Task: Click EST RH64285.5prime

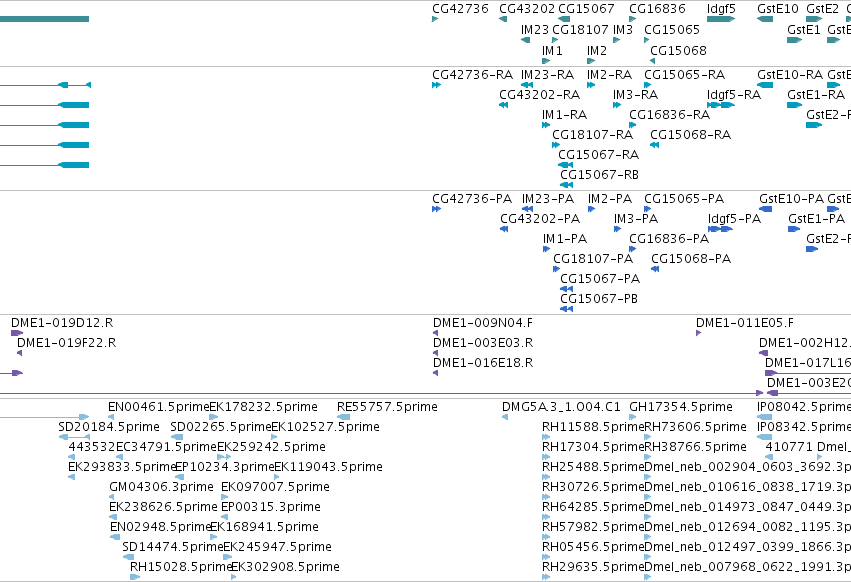Action: 593,508
